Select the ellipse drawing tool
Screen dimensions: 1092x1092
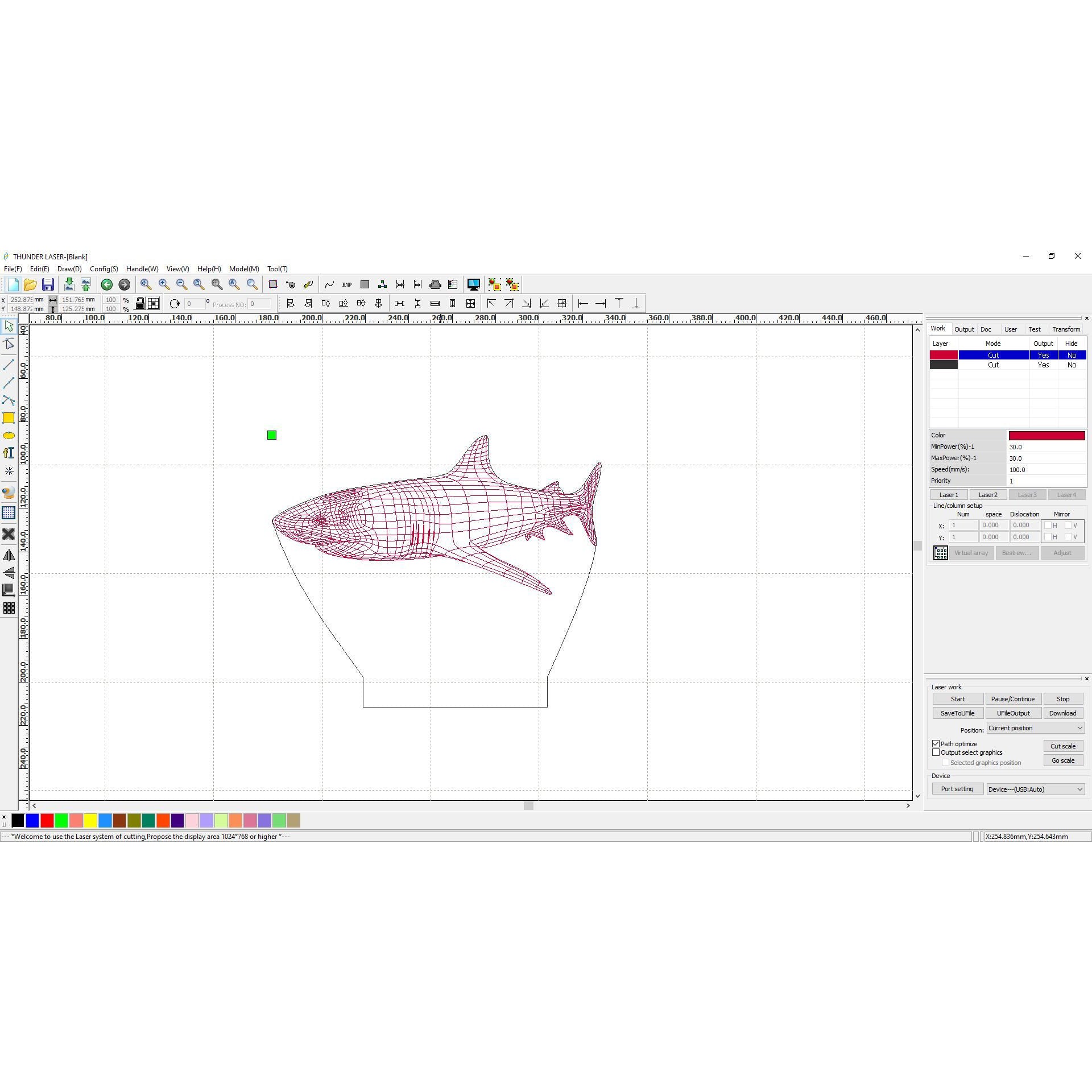point(9,436)
